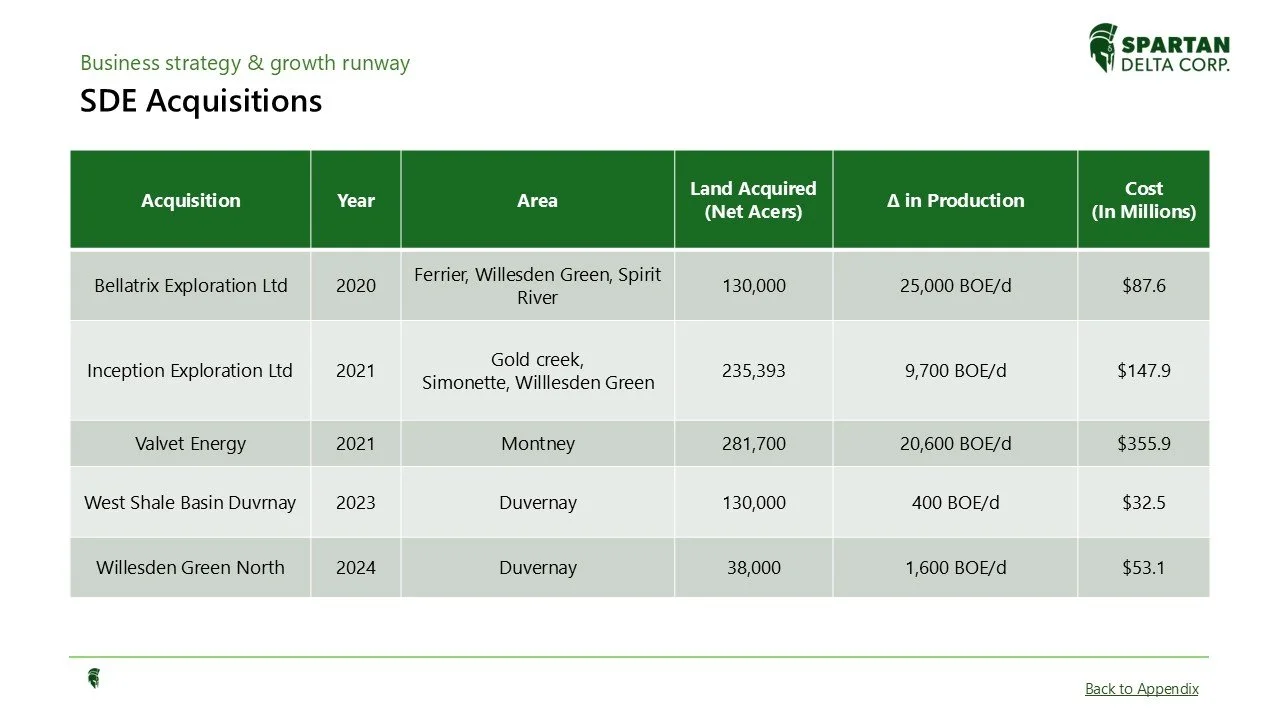
Task: Click the Bellatrix Exploration Ltd cell
Action: coord(190,285)
